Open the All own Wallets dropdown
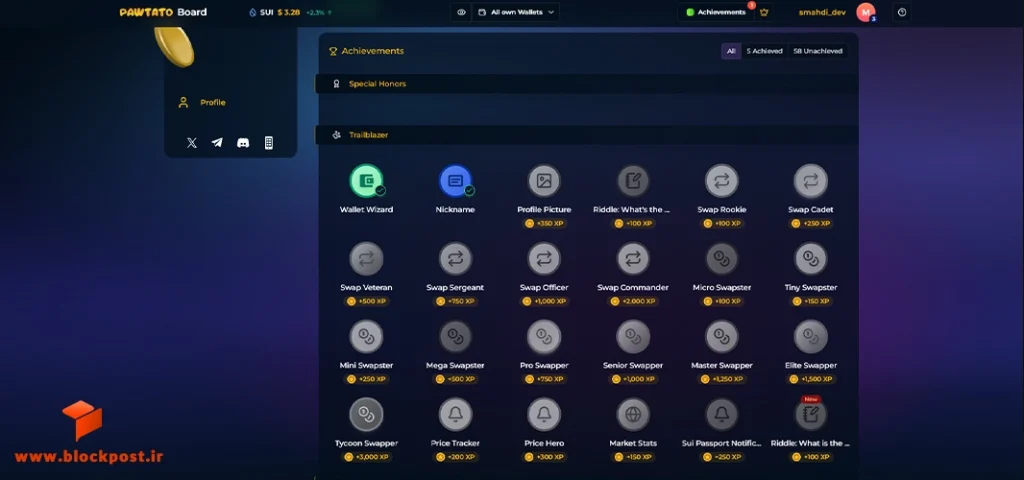 coord(515,12)
